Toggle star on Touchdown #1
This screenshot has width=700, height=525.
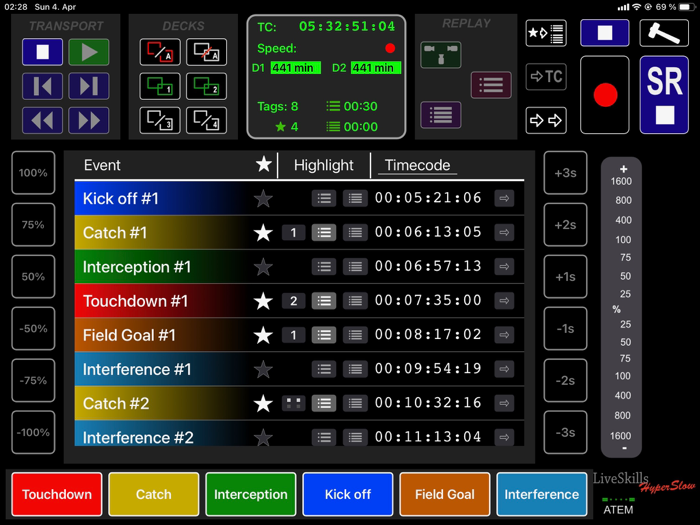tap(263, 301)
